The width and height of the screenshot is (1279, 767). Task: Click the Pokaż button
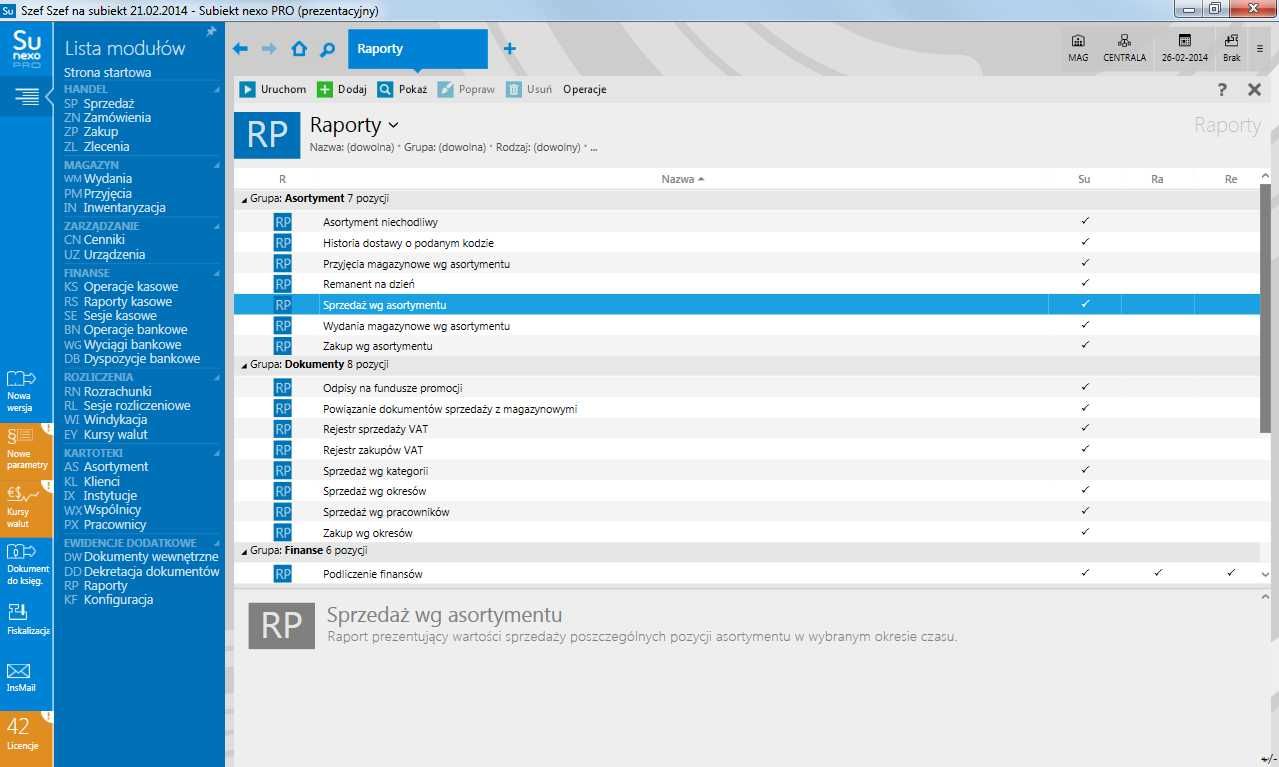(x=402, y=89)
